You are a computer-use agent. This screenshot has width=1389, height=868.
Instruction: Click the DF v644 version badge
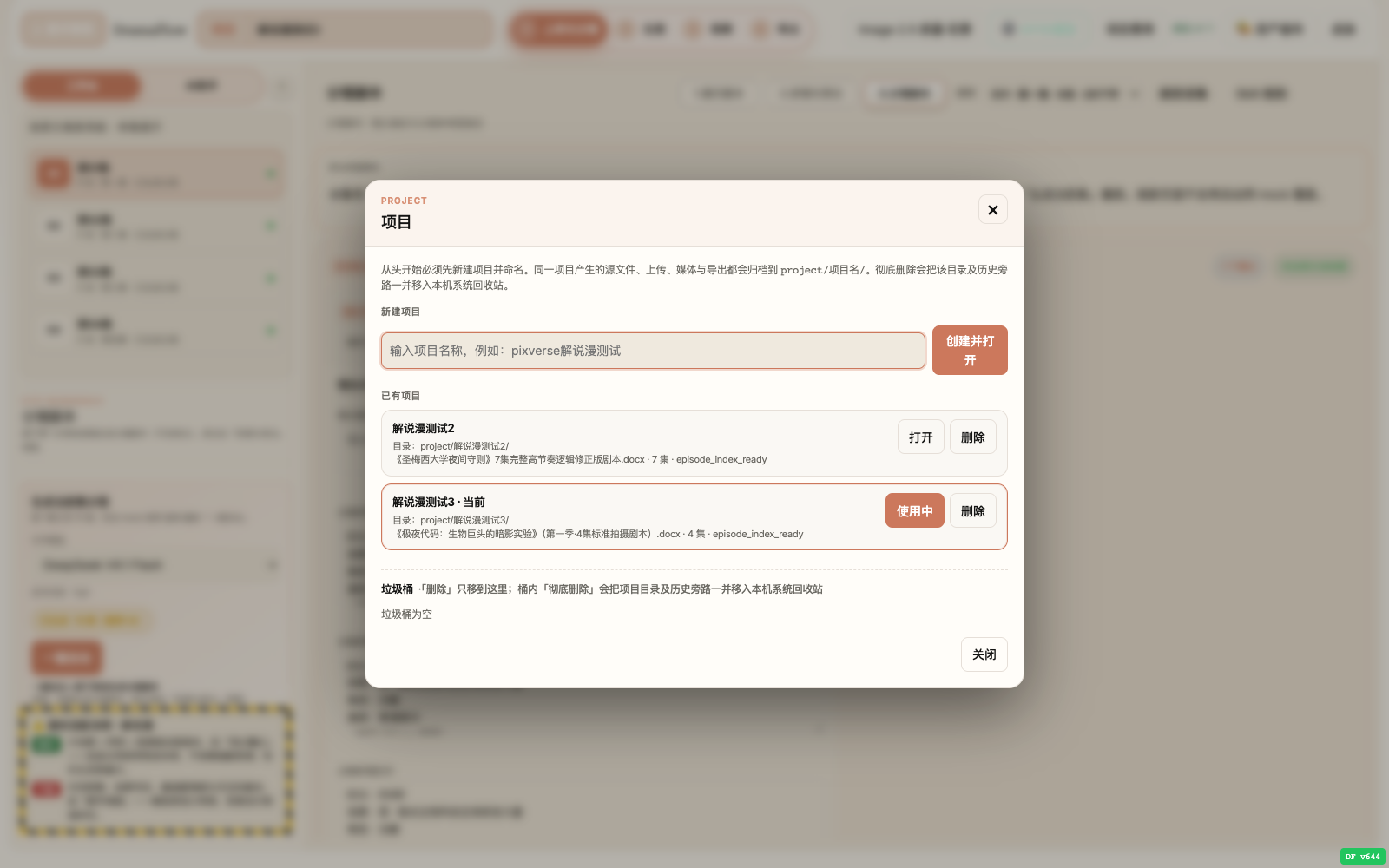1362,857
